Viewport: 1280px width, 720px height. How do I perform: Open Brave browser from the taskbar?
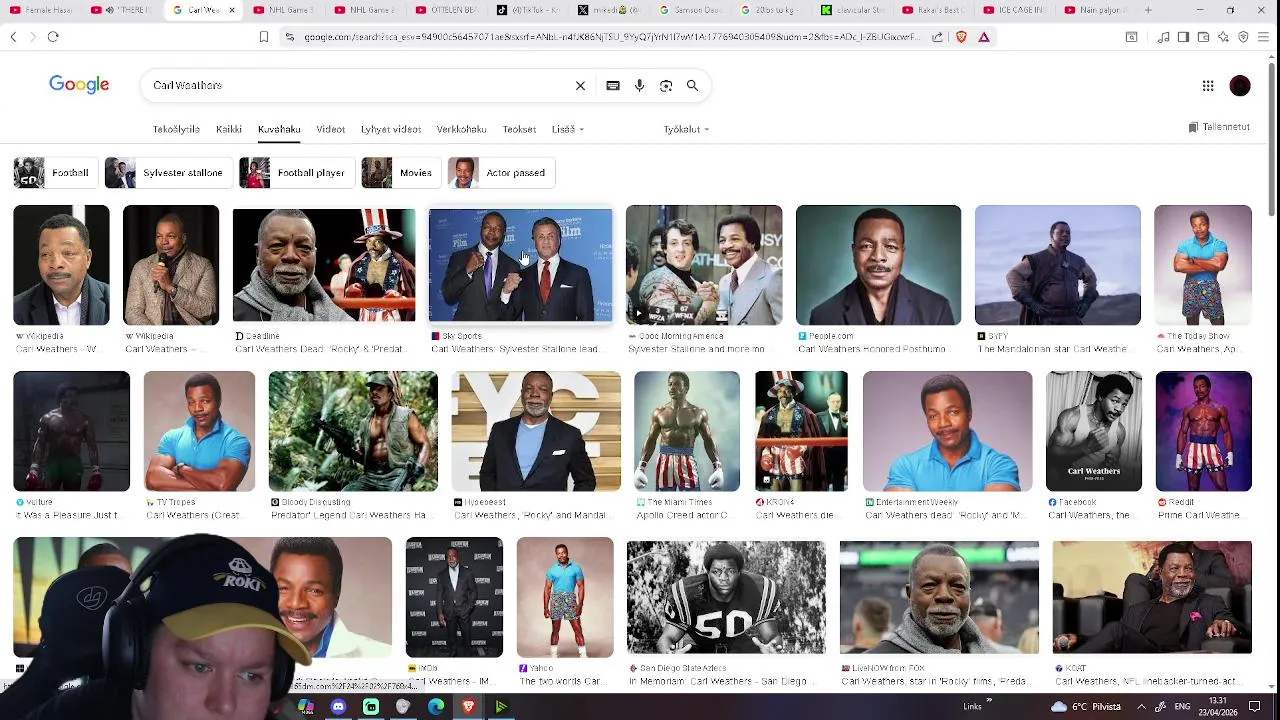(469, 707)
